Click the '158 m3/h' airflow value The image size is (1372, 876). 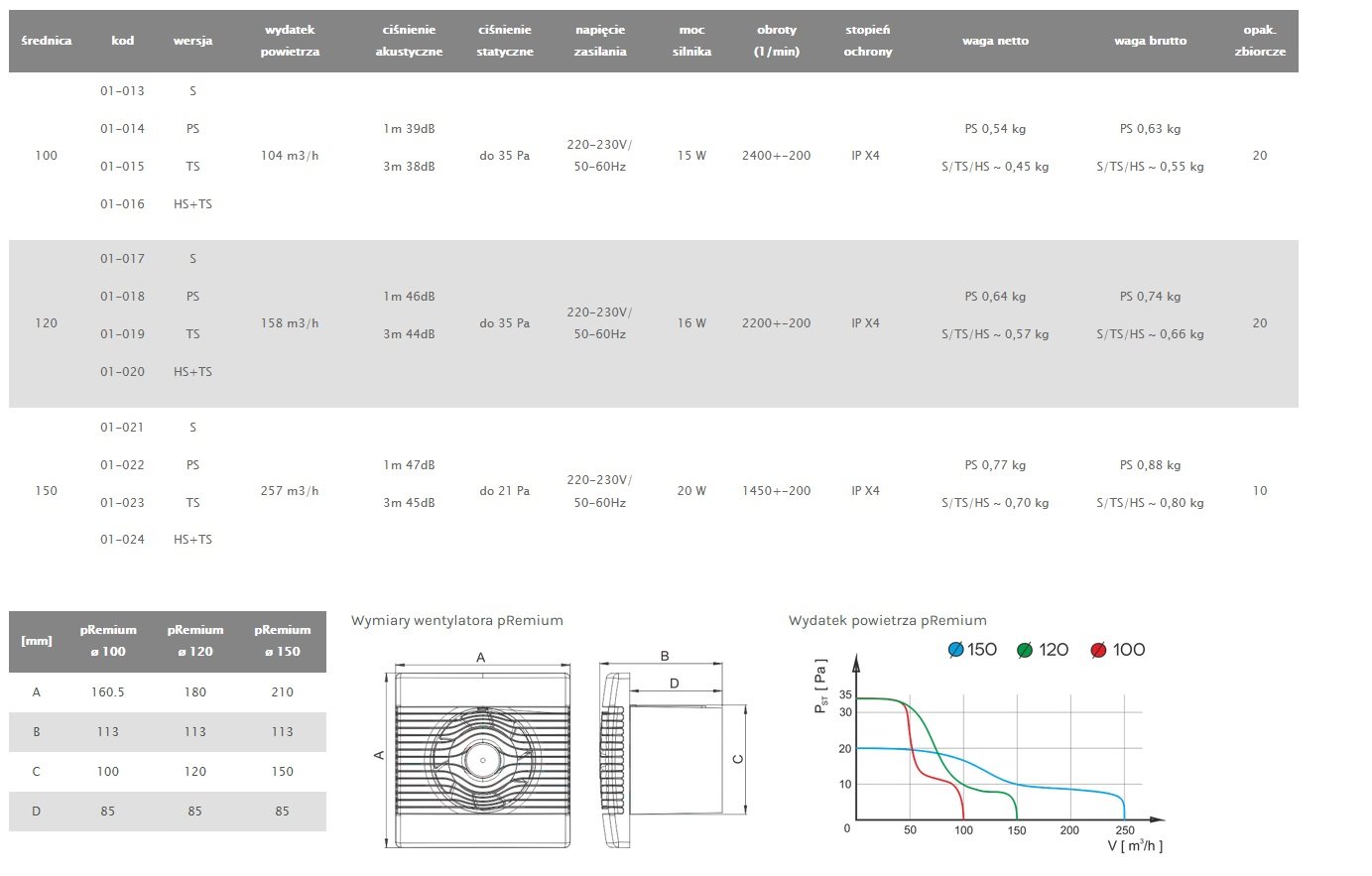click(290, 323)
